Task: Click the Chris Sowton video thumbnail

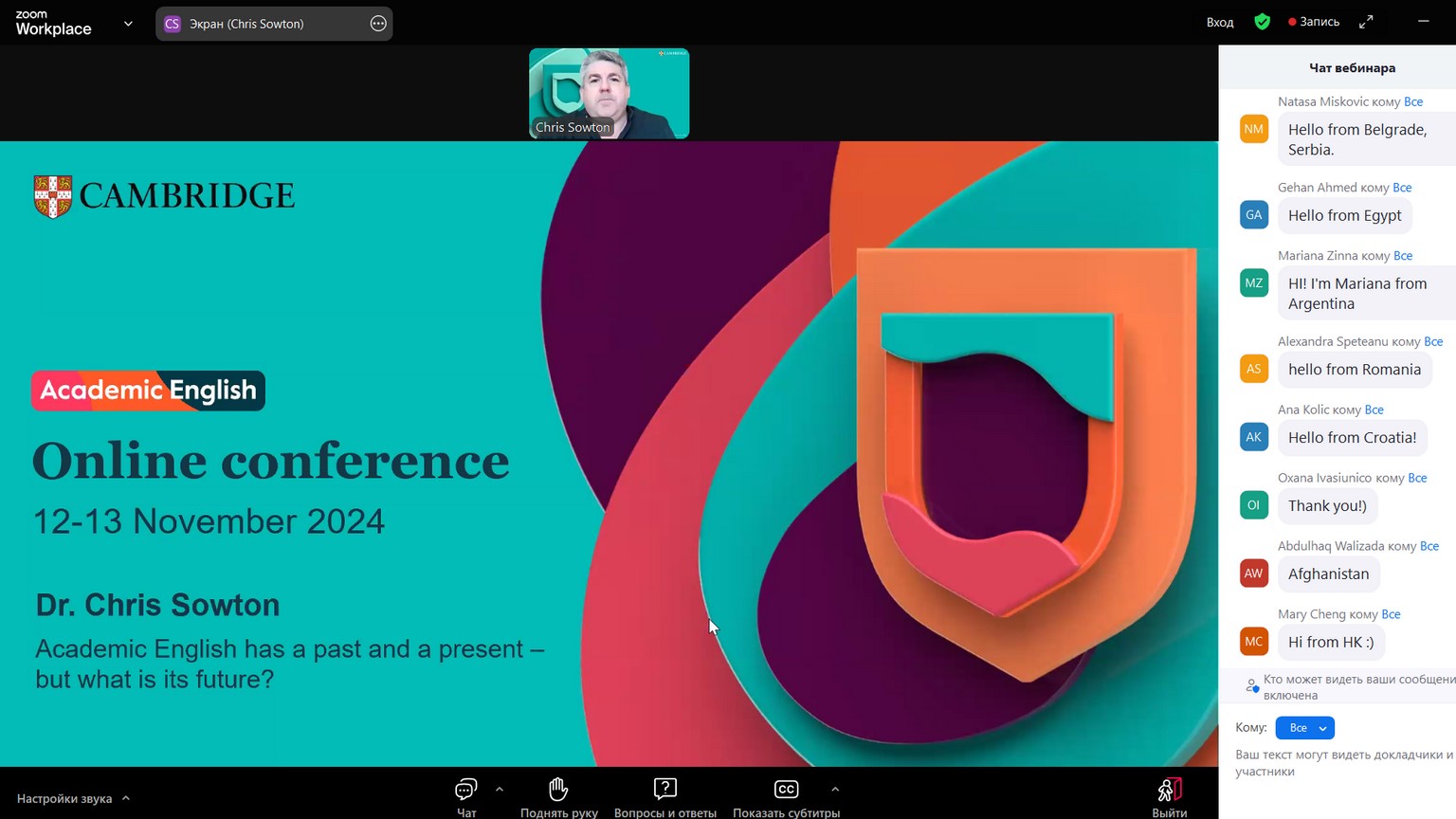Action: (x=609, y=93)
